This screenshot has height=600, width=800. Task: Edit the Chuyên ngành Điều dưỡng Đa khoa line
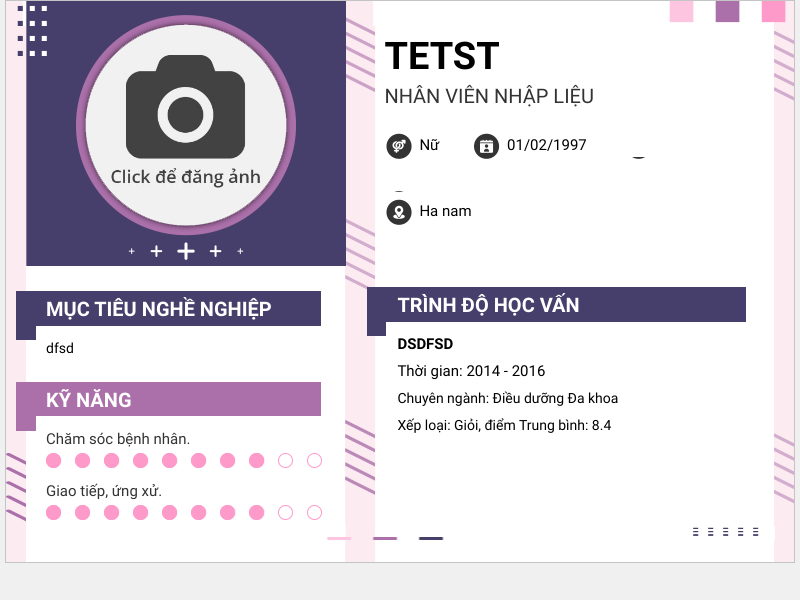tap(507, 398)
